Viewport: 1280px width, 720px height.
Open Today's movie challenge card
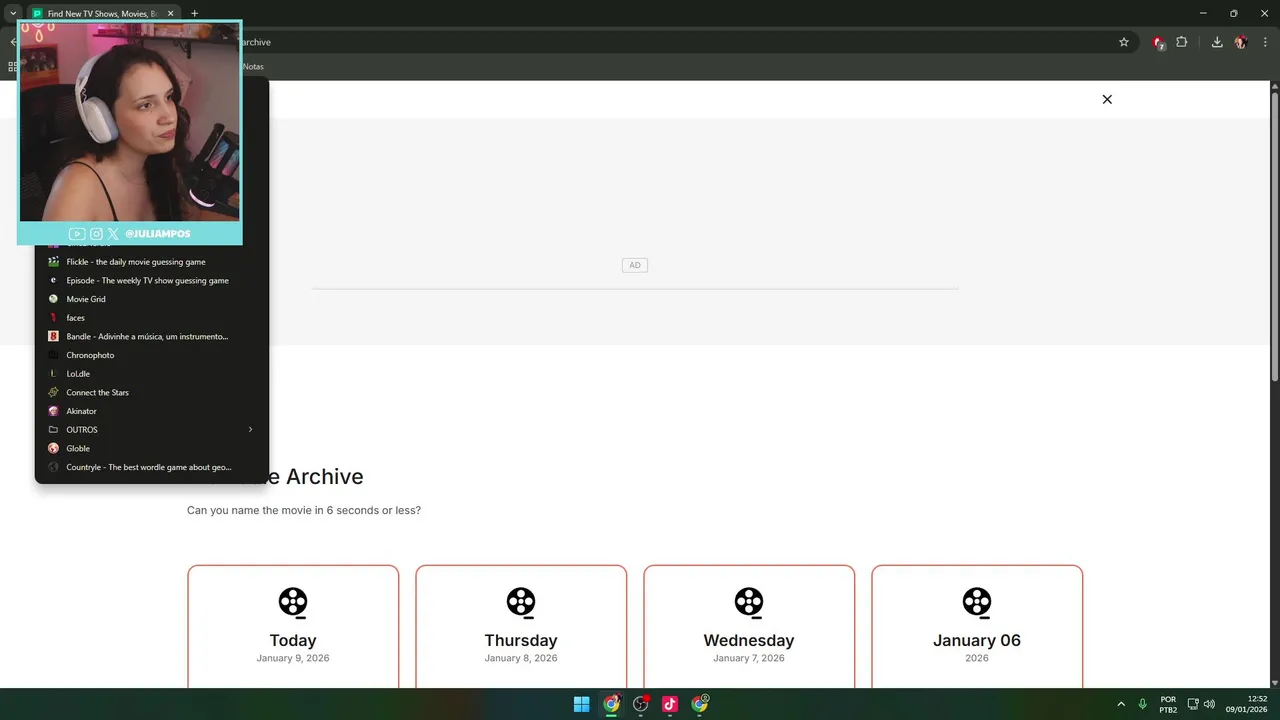click(293, 627)
